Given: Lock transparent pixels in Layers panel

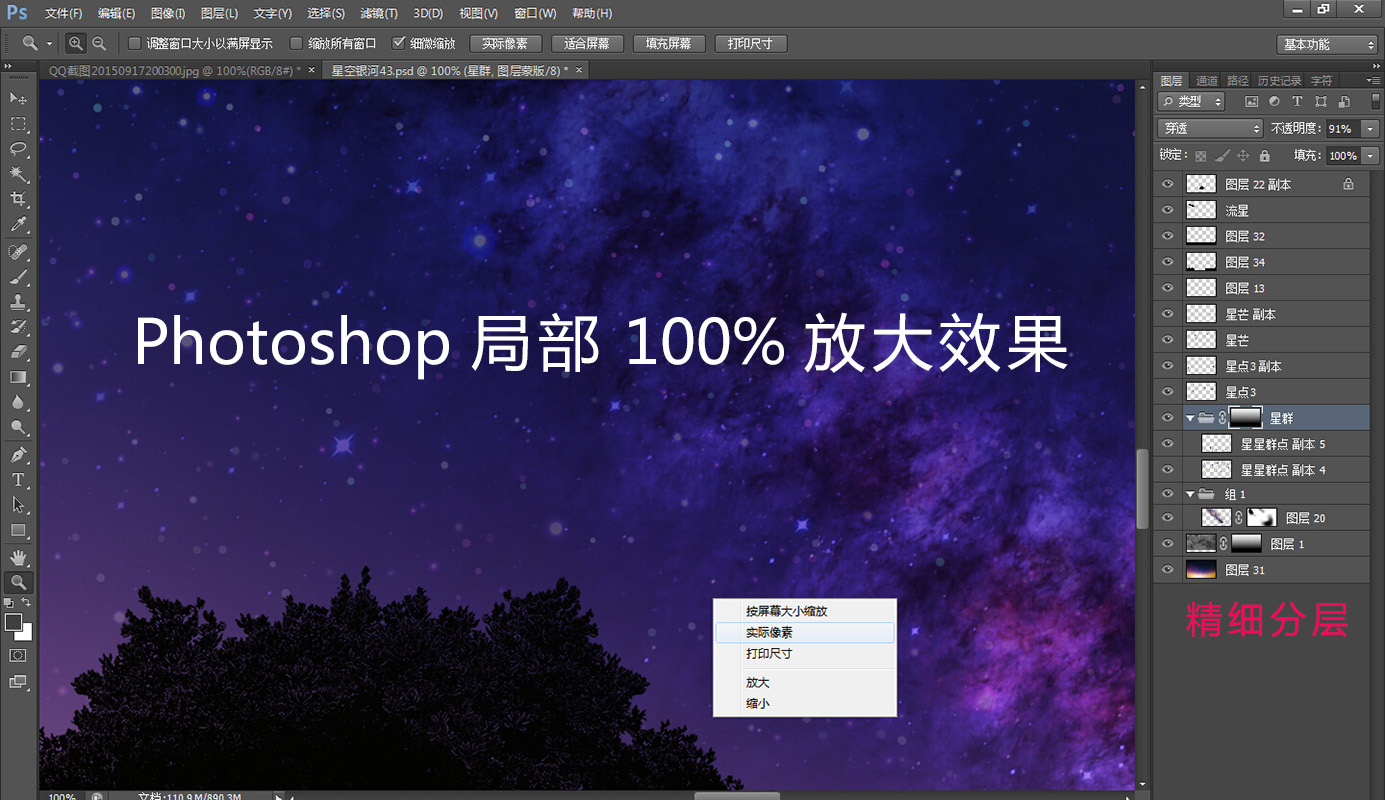Looking at the screenshot, I should click(x=1201, y=156).
